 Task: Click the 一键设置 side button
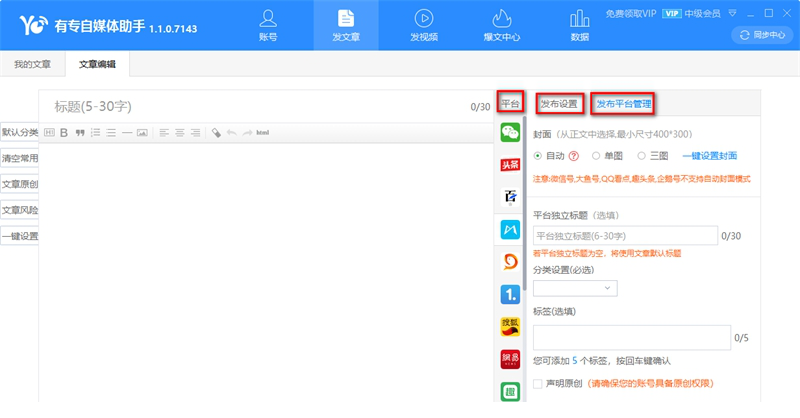(x=19, y=236)
